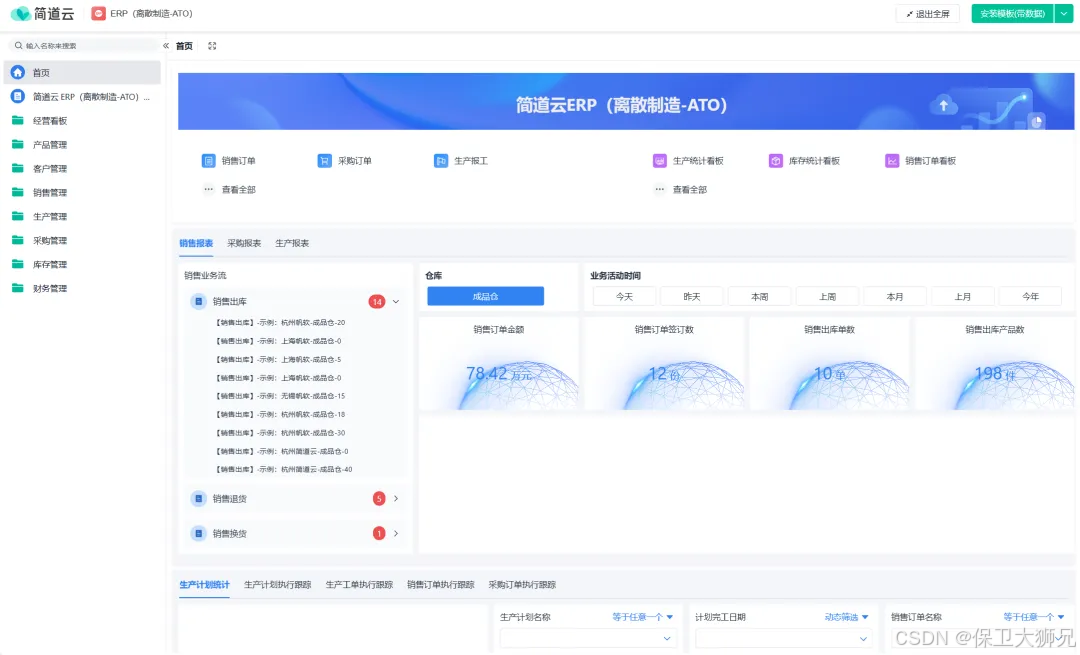
Task: Select 上月 time filter
Action: (963, 296)
